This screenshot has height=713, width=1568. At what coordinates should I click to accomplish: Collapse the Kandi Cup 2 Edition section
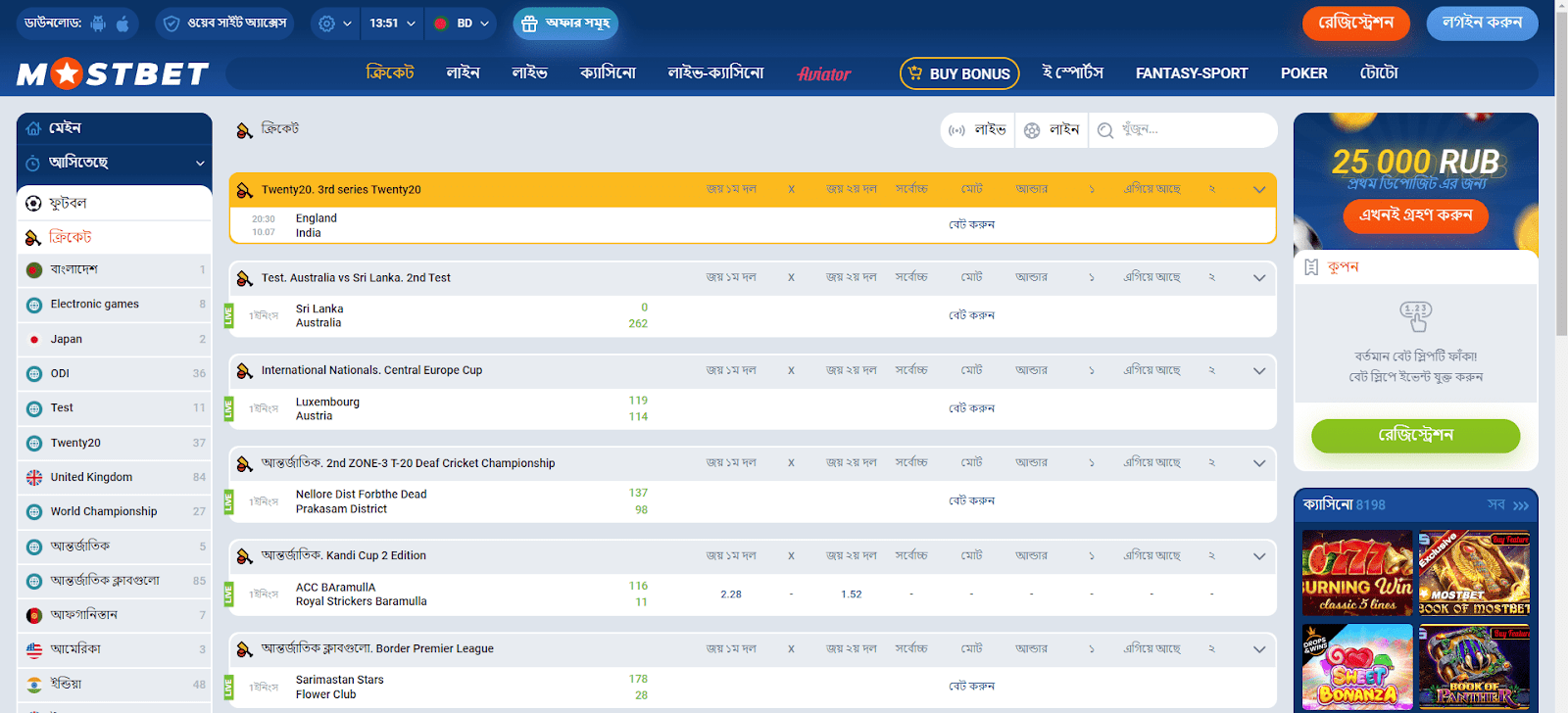coord(1259,556)
